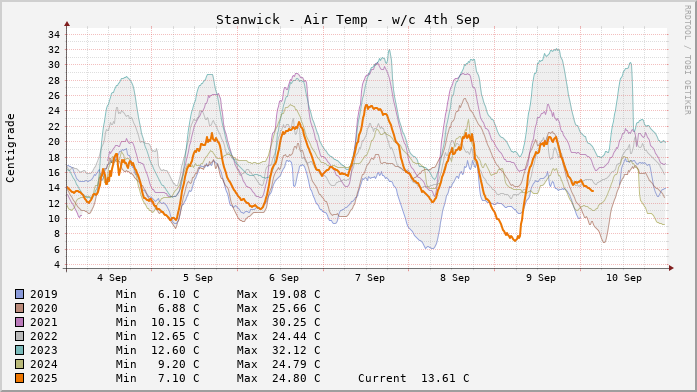Click the '5 Sep' x-axis label

tap(198, 278)
